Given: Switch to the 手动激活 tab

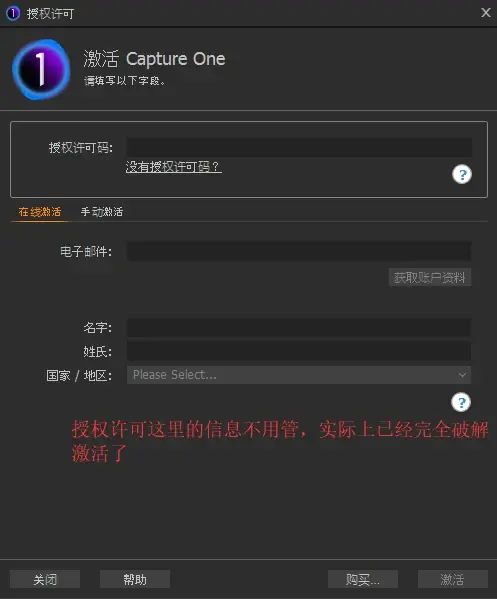Looking at the screenshot, I should click(102, 212).
